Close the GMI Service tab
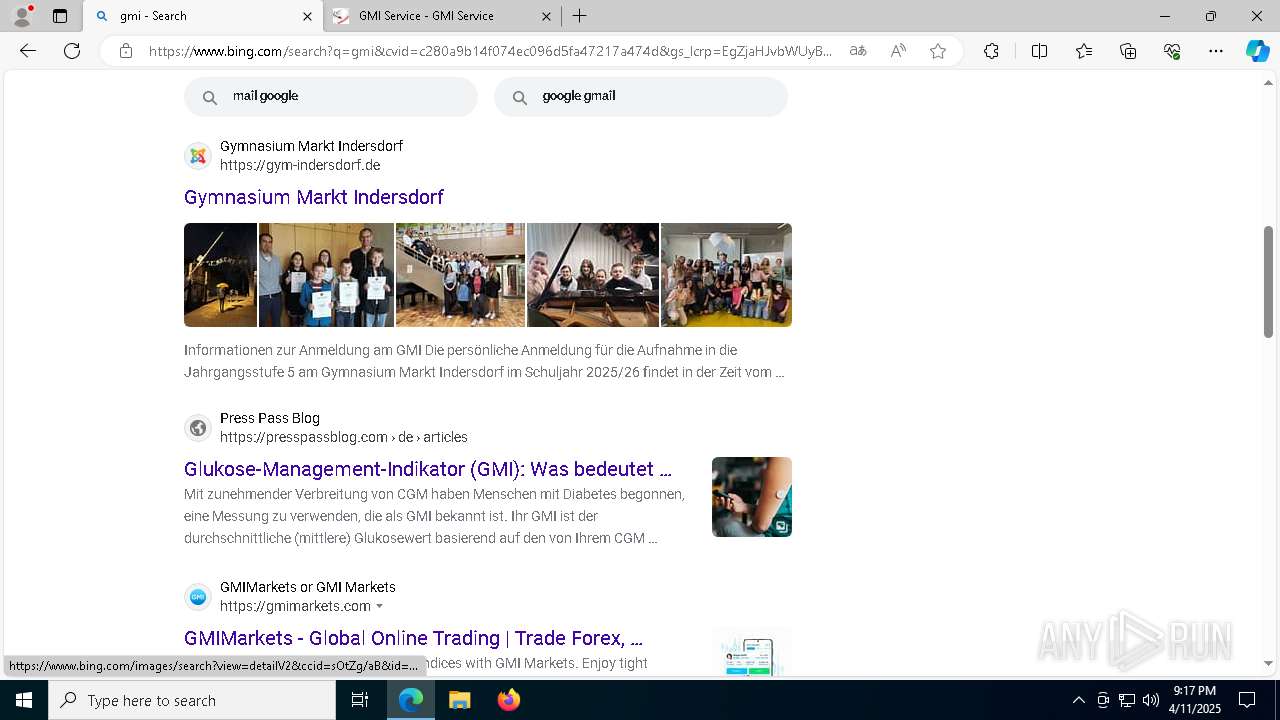 546,16
